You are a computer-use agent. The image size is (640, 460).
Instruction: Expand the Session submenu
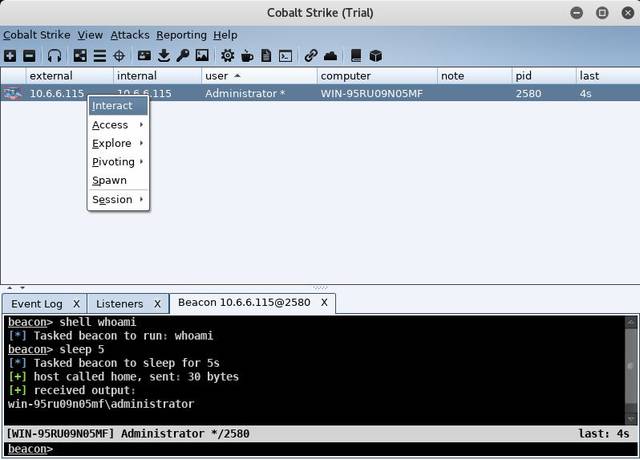[118, 200]
